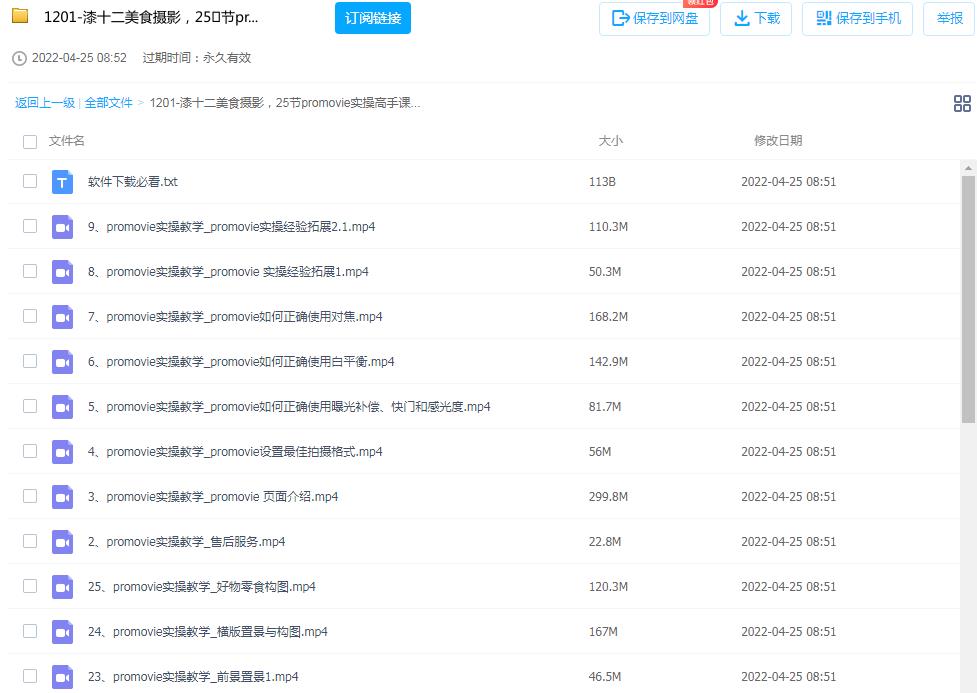The height and width of the screenshot is (693, 979).
Task: Click 保存到网盘 button
Action: pos(654,19)
